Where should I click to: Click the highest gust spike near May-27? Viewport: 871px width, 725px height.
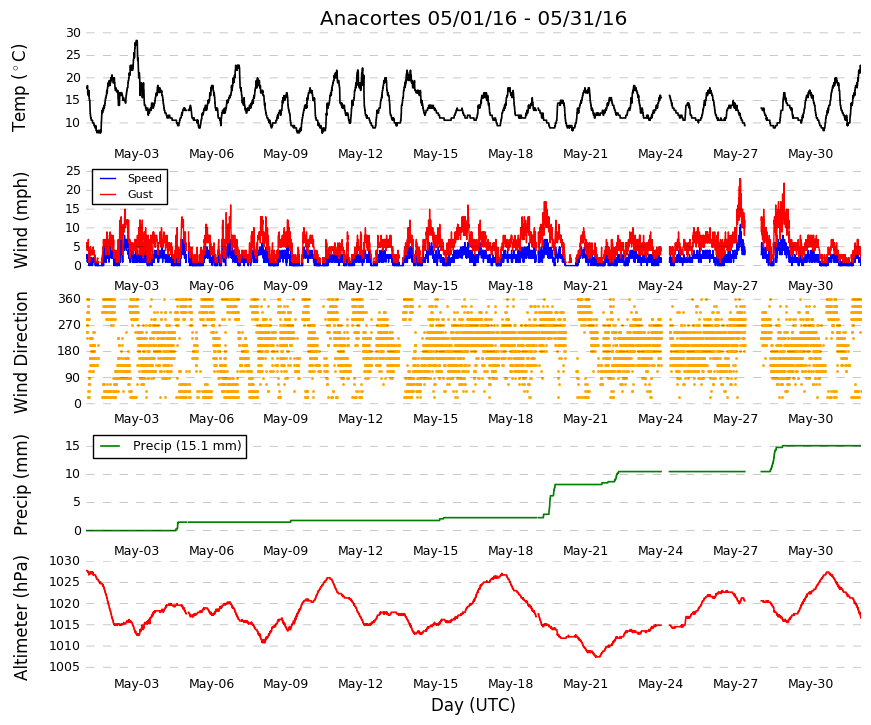click(x=740, y=179)
